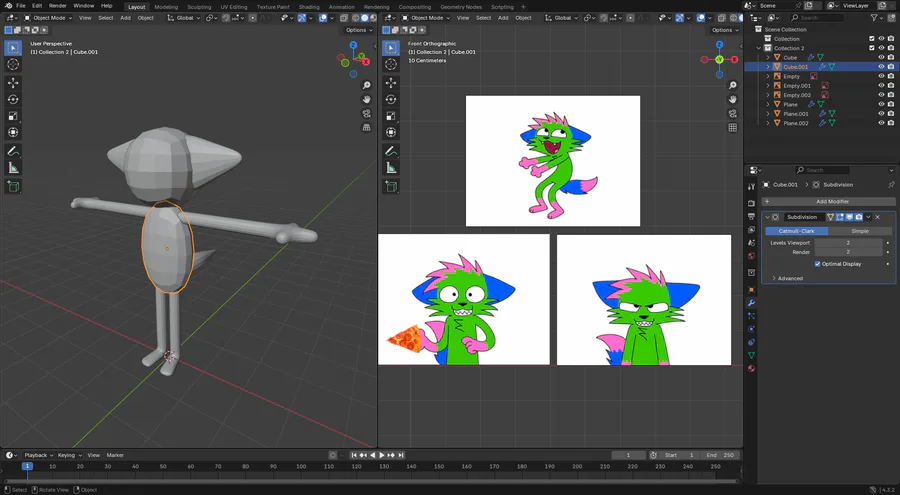Viewport: 900px width, 495px height.
Task: Toggle modifier realtime viewport display icon
Action: click(x=849, y=217)
